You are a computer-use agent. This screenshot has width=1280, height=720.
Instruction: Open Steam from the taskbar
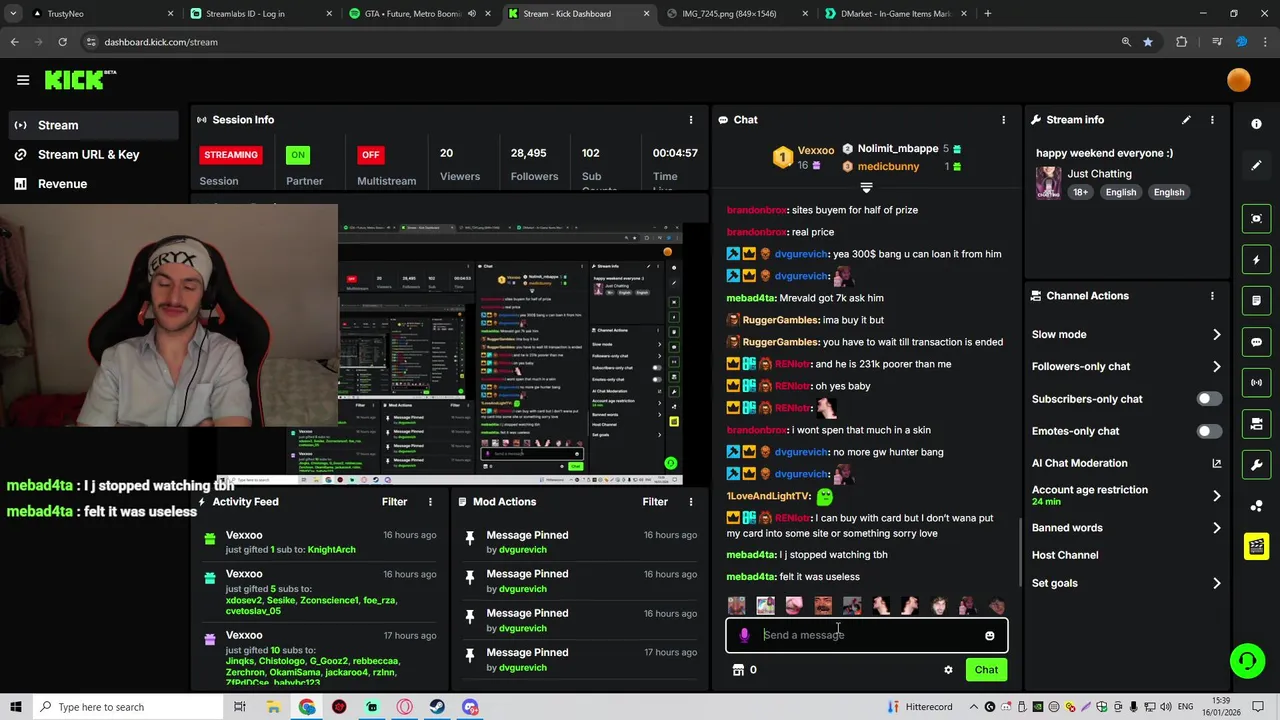pyautogui.click(x=437, y=707)
